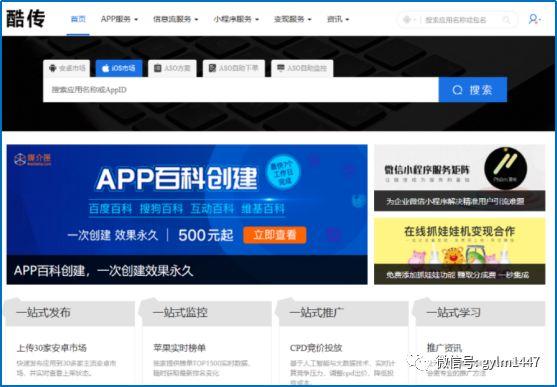
Task: Click the 搜狗百科 text on banner
Action: click(x=161, y=209)
